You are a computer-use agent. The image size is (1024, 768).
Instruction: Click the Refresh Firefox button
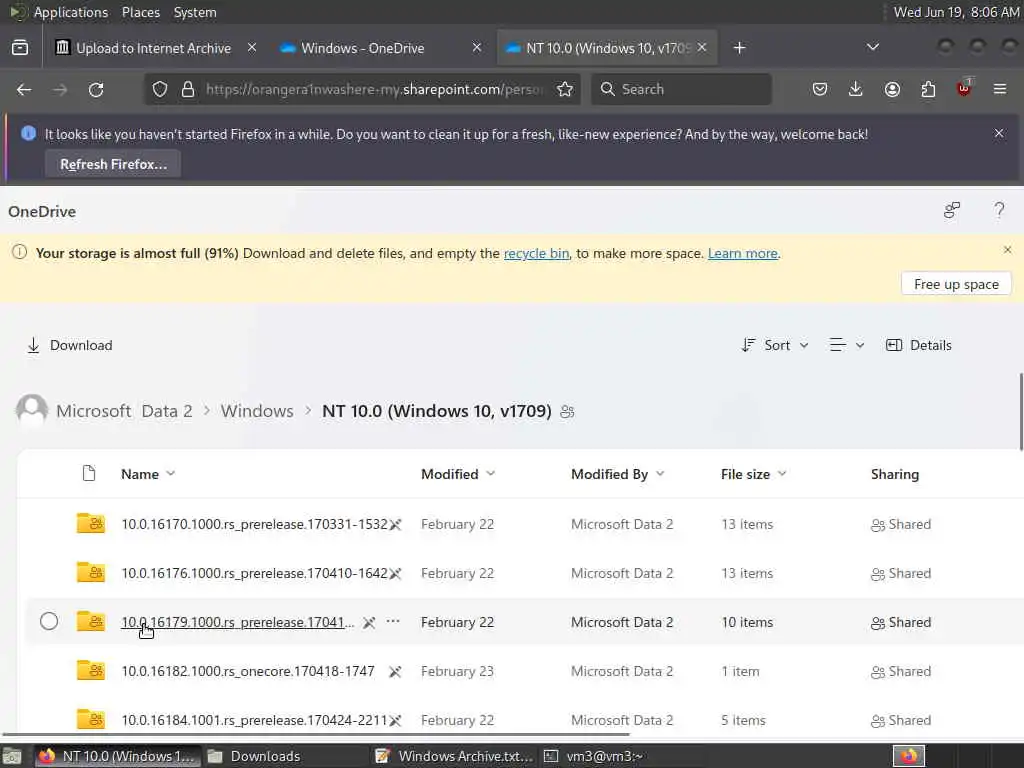coord(113,164)
